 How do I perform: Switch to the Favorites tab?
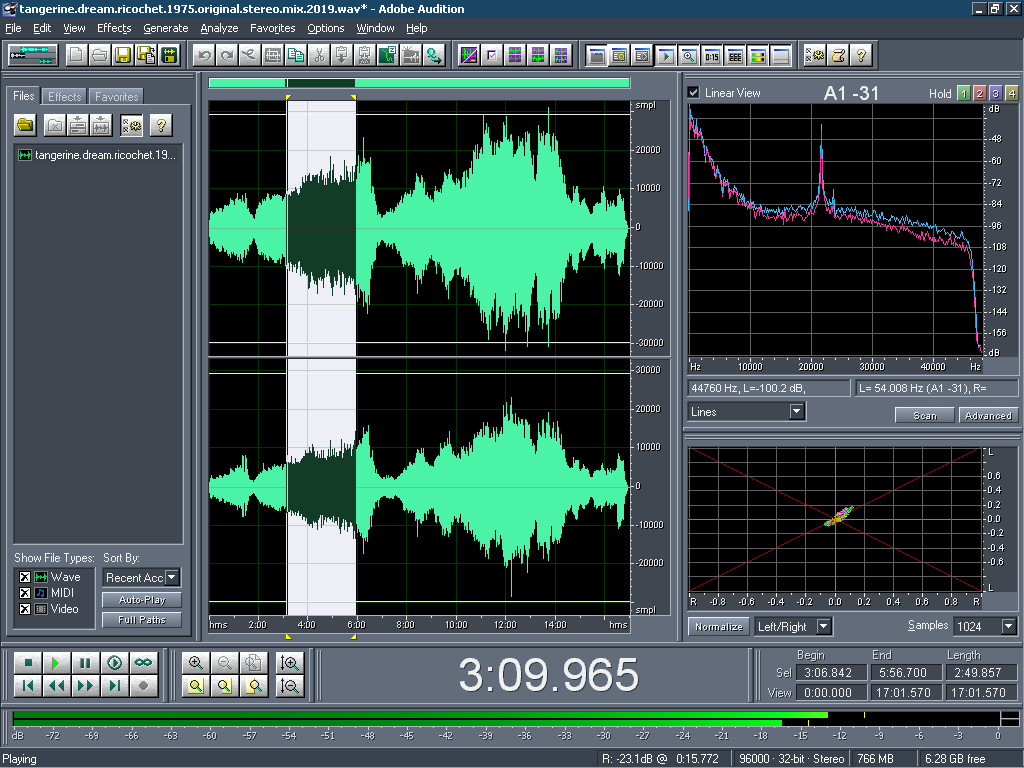tap(117, 97)
